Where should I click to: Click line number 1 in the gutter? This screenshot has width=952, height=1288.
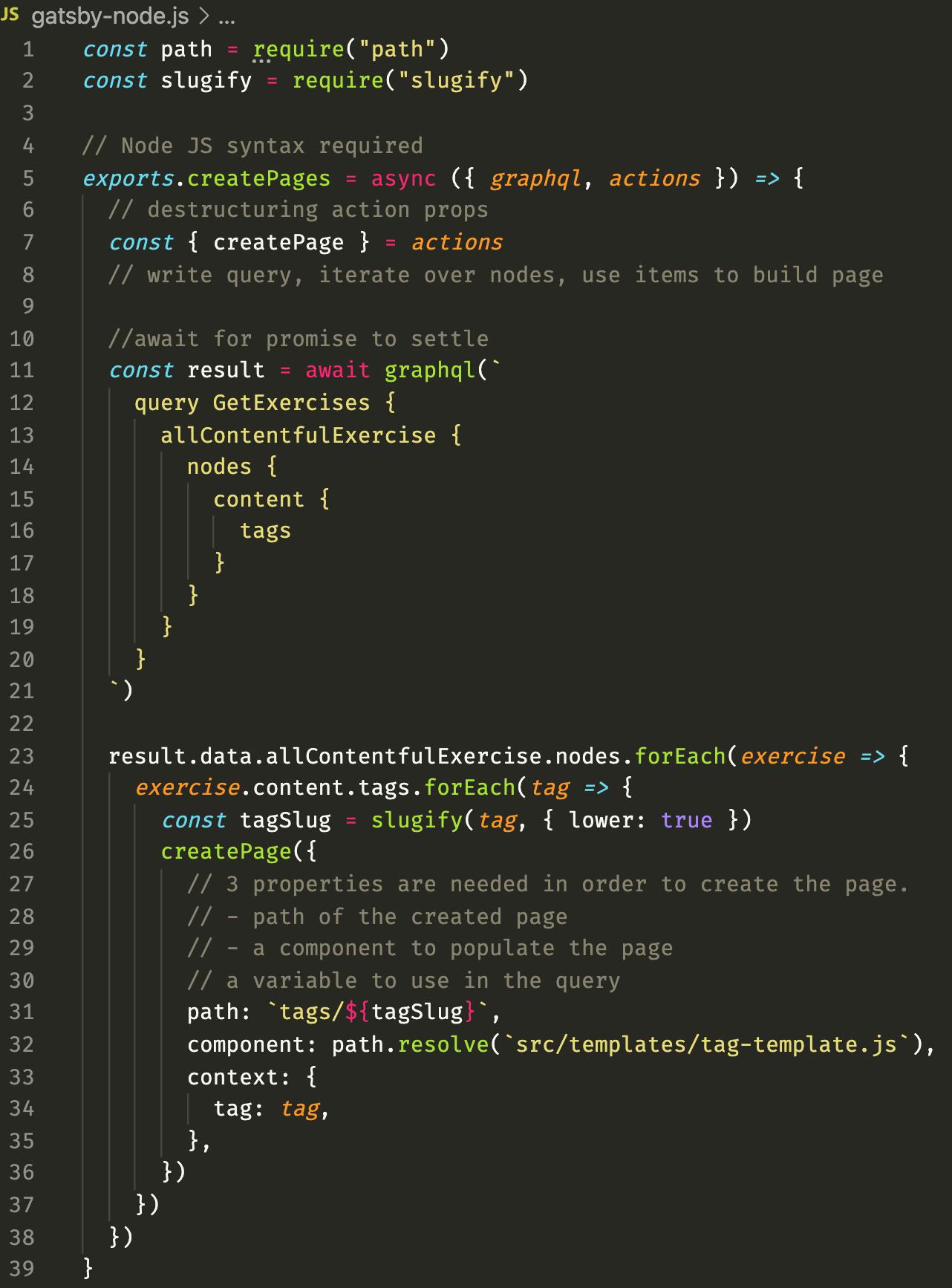(28, 49)
